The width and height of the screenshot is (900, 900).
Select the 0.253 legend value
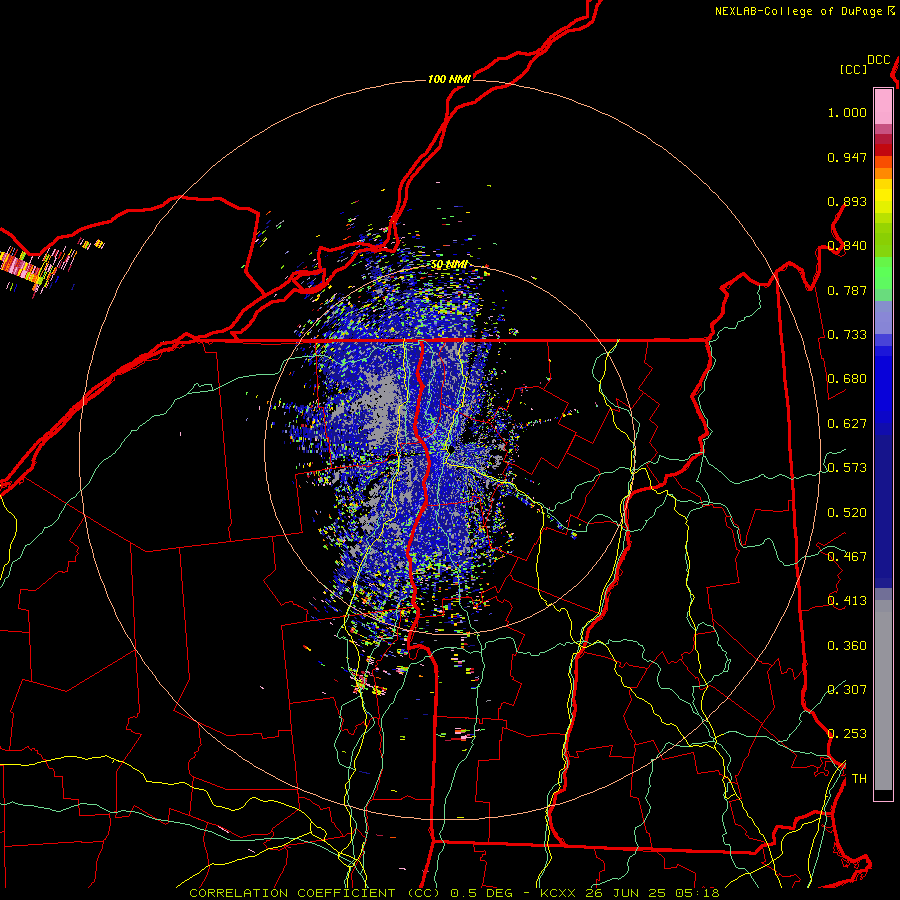click(847, 734)
